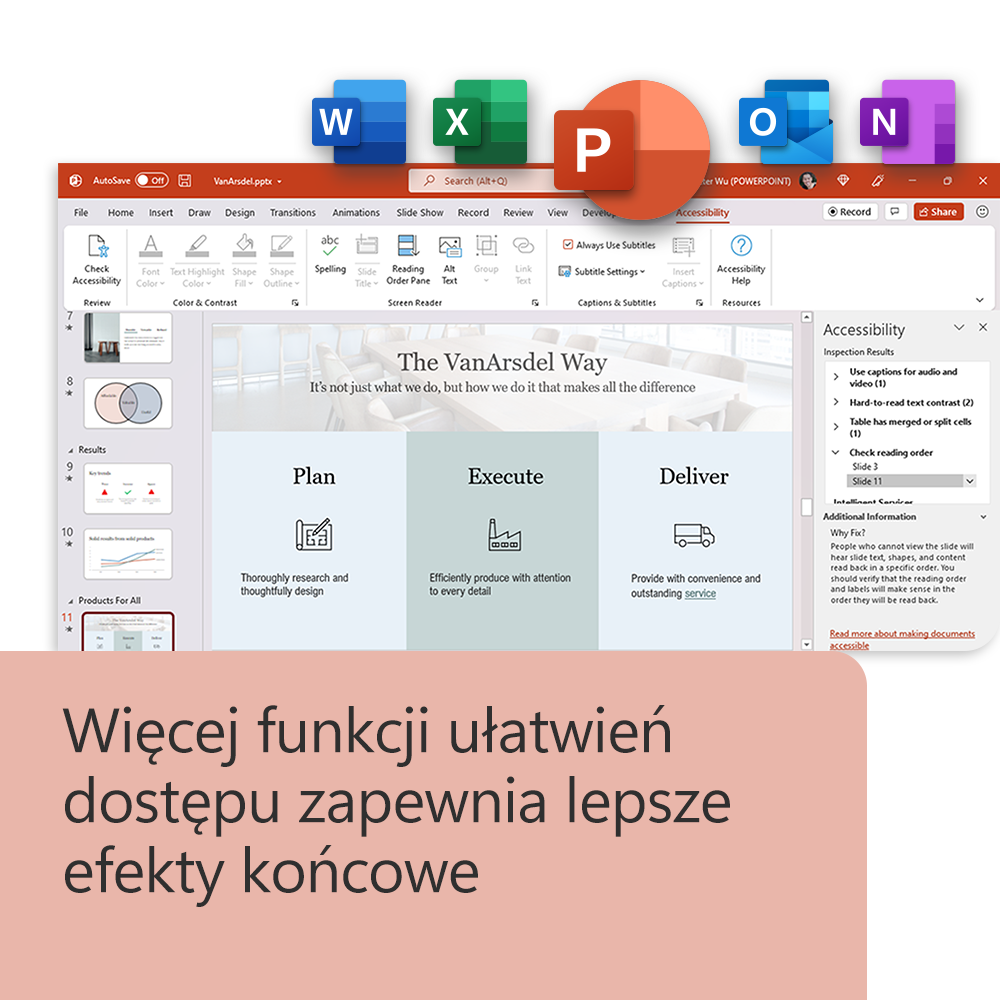Collapse Check reading order section
1000x1000 pixels.
click(x=835, y=452)
